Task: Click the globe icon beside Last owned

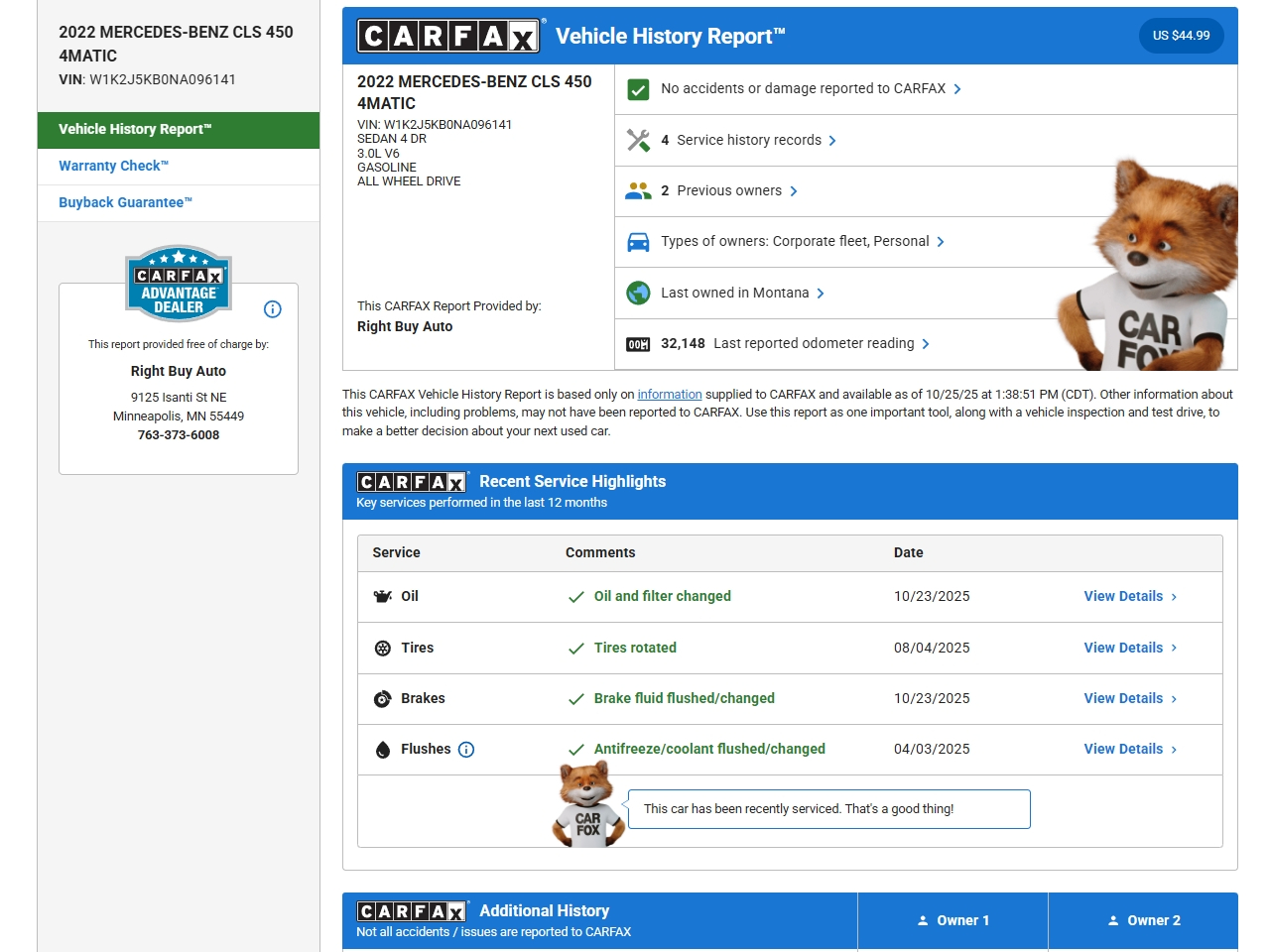Action: point(638,293)
